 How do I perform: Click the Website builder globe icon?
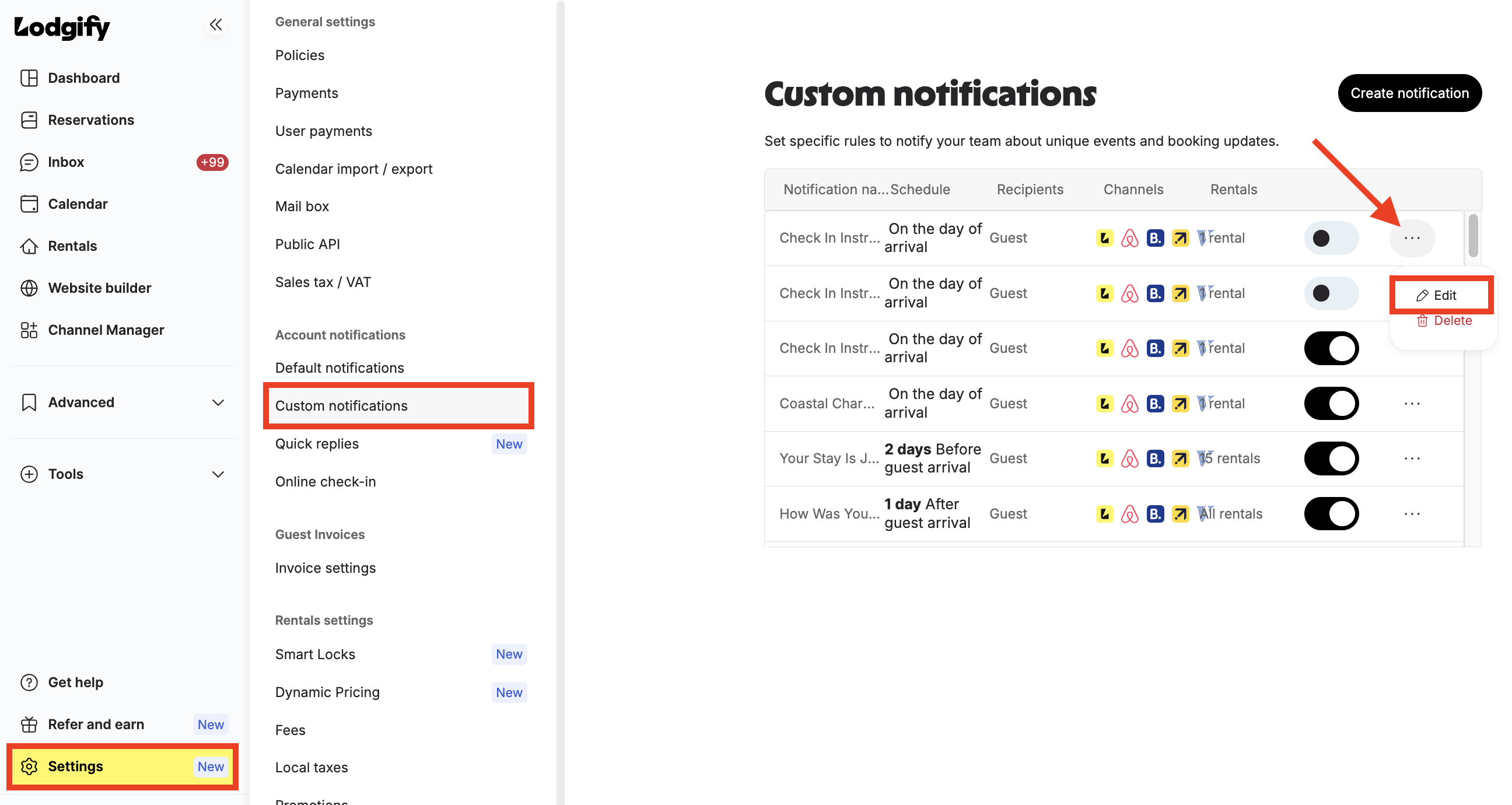tap(29, 288)
